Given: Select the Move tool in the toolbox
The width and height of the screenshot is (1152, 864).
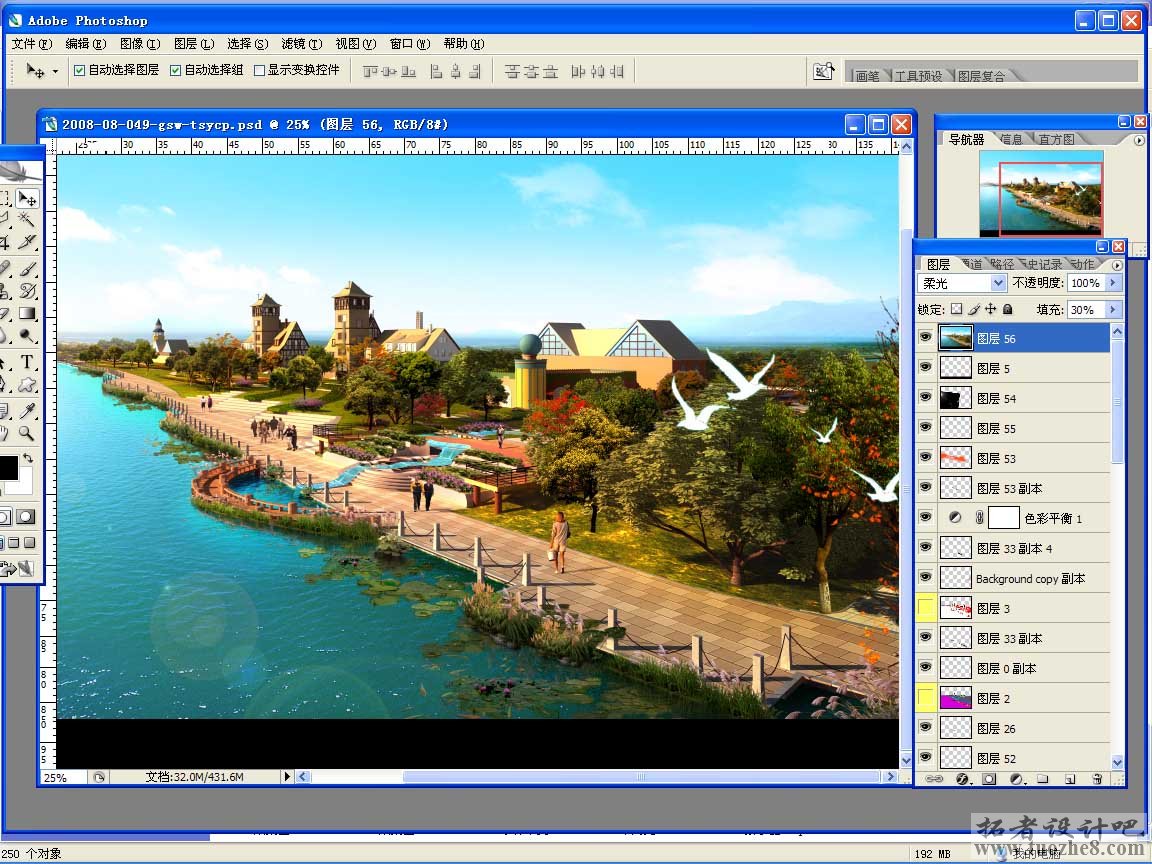Looking at the screenshot, I should (x=27, y=198).
